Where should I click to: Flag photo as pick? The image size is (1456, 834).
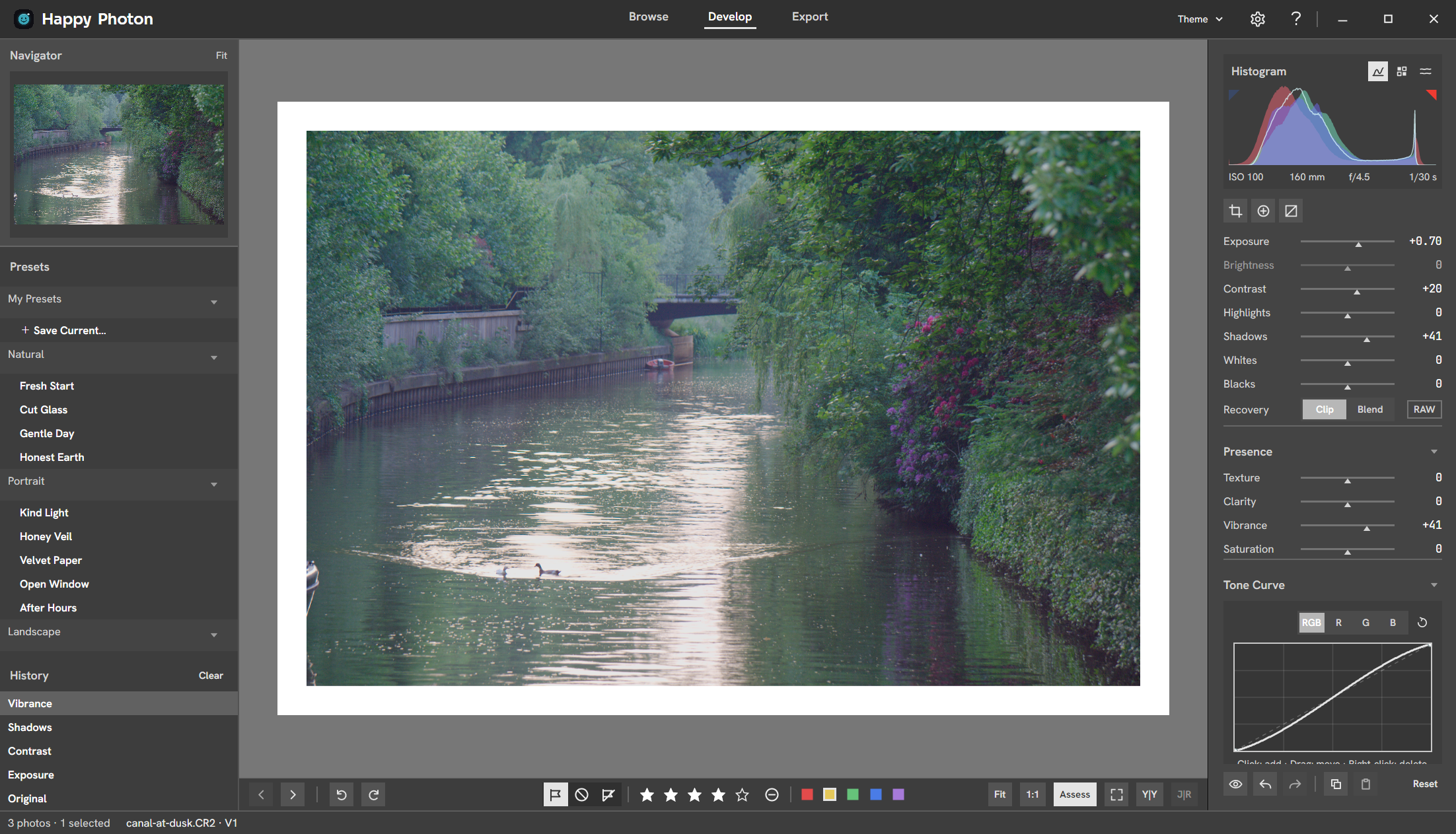[556, 794]
